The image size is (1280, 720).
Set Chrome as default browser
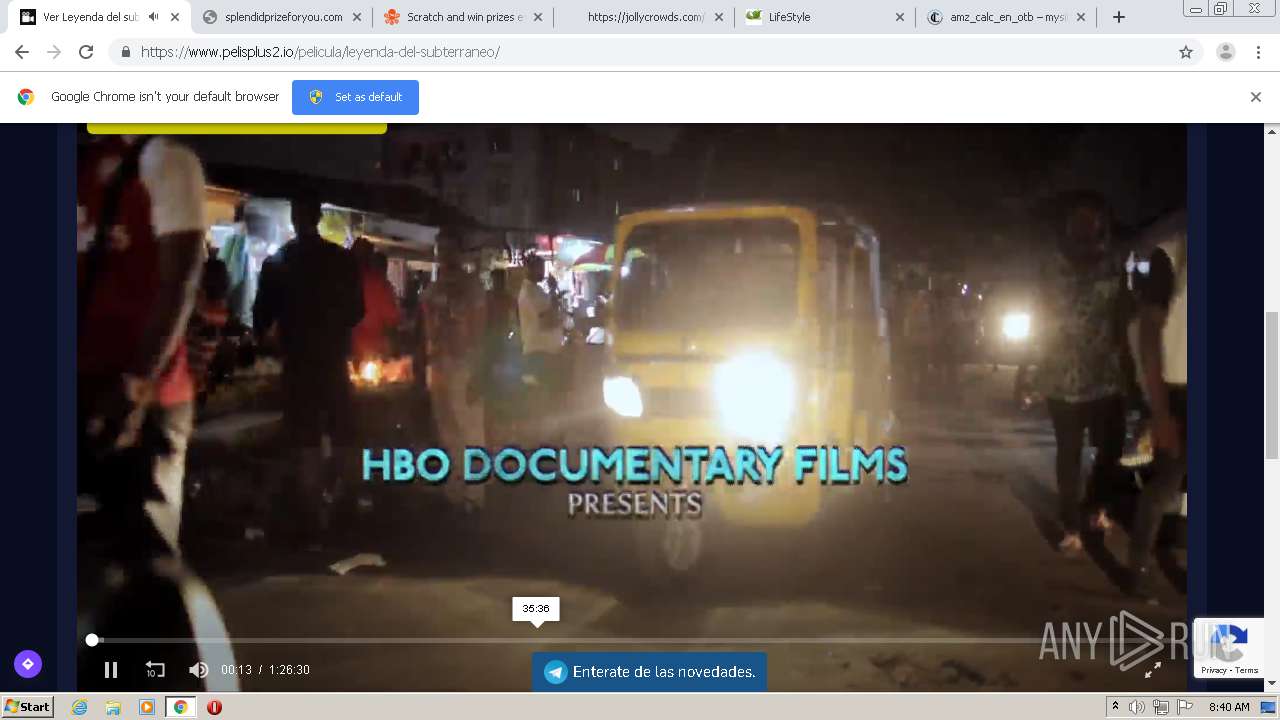[x=355, y=97]
